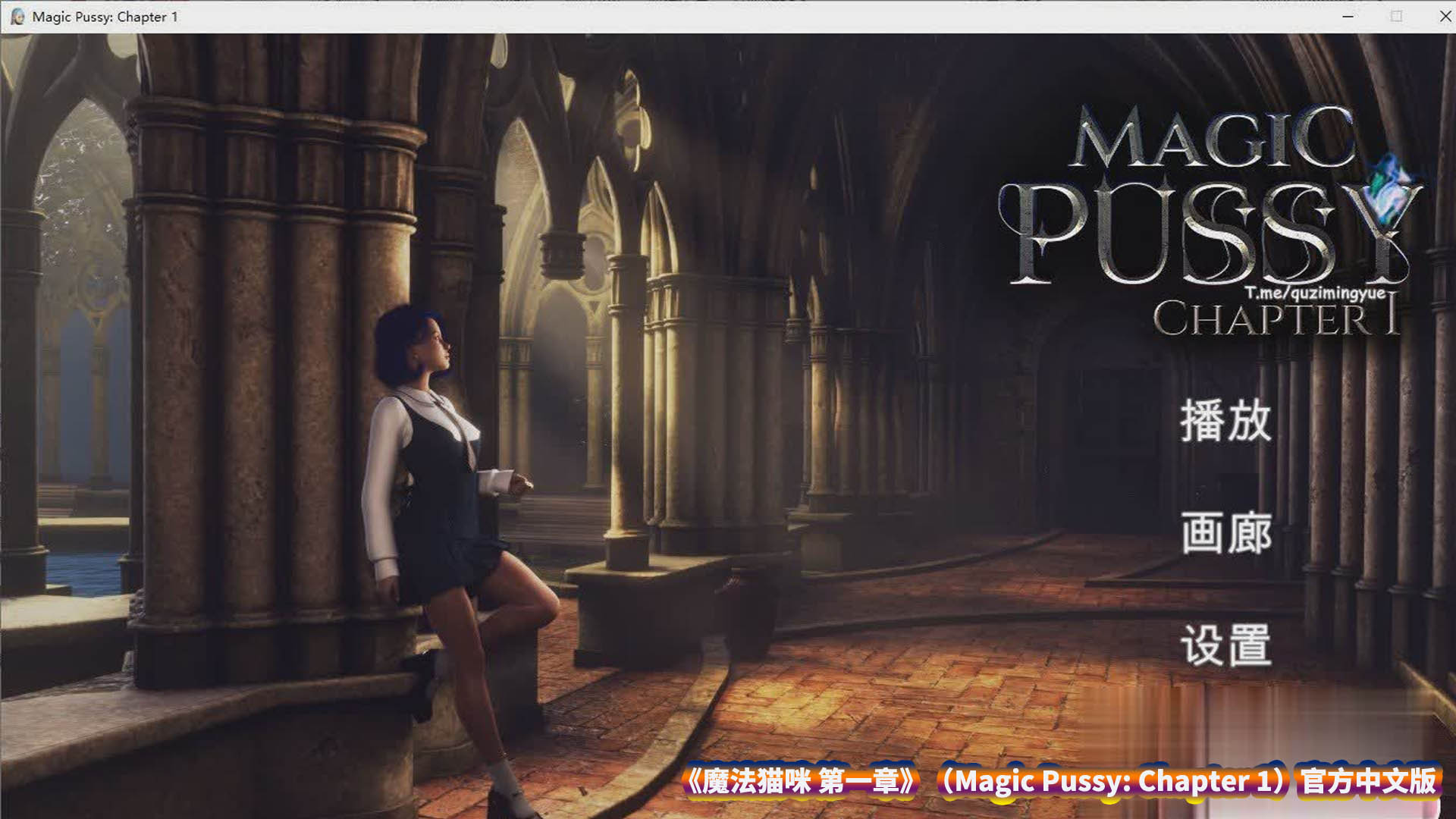The width and height of the screenshot is (1456, 819).
Task: Click the app icon in title bar
Action: pyautogui.click(x=17, y=17)
